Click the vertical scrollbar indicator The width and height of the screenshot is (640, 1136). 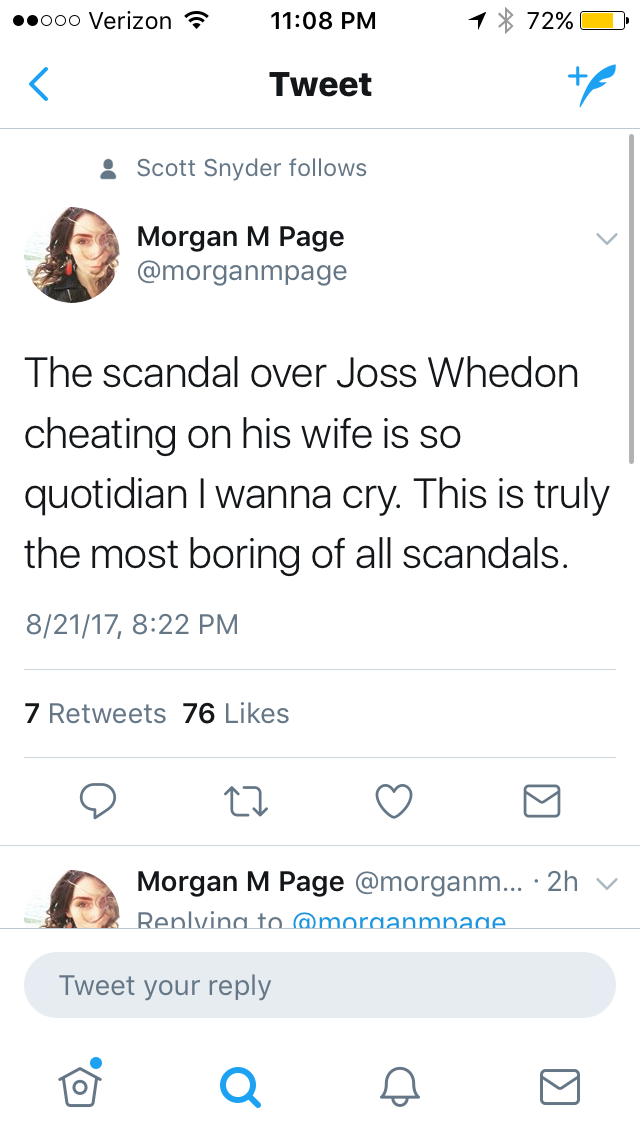coord(631,298)
